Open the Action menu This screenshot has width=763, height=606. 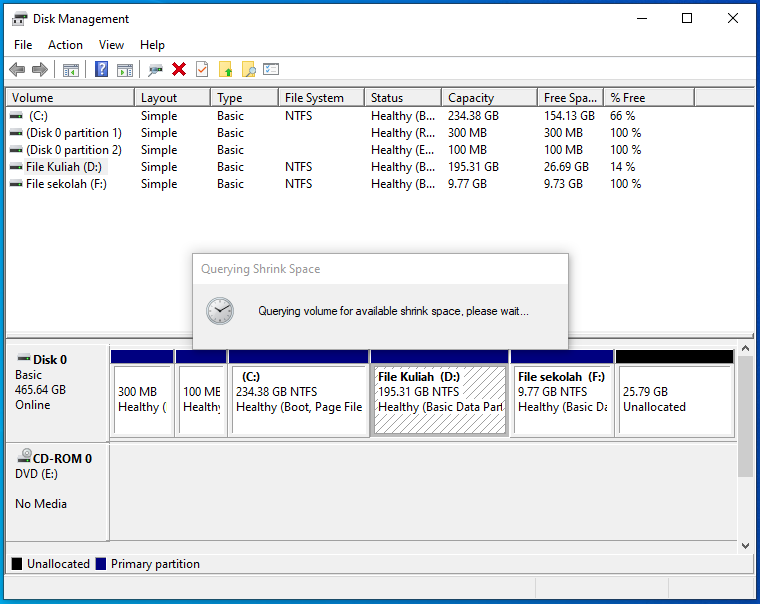click(66, 45)
